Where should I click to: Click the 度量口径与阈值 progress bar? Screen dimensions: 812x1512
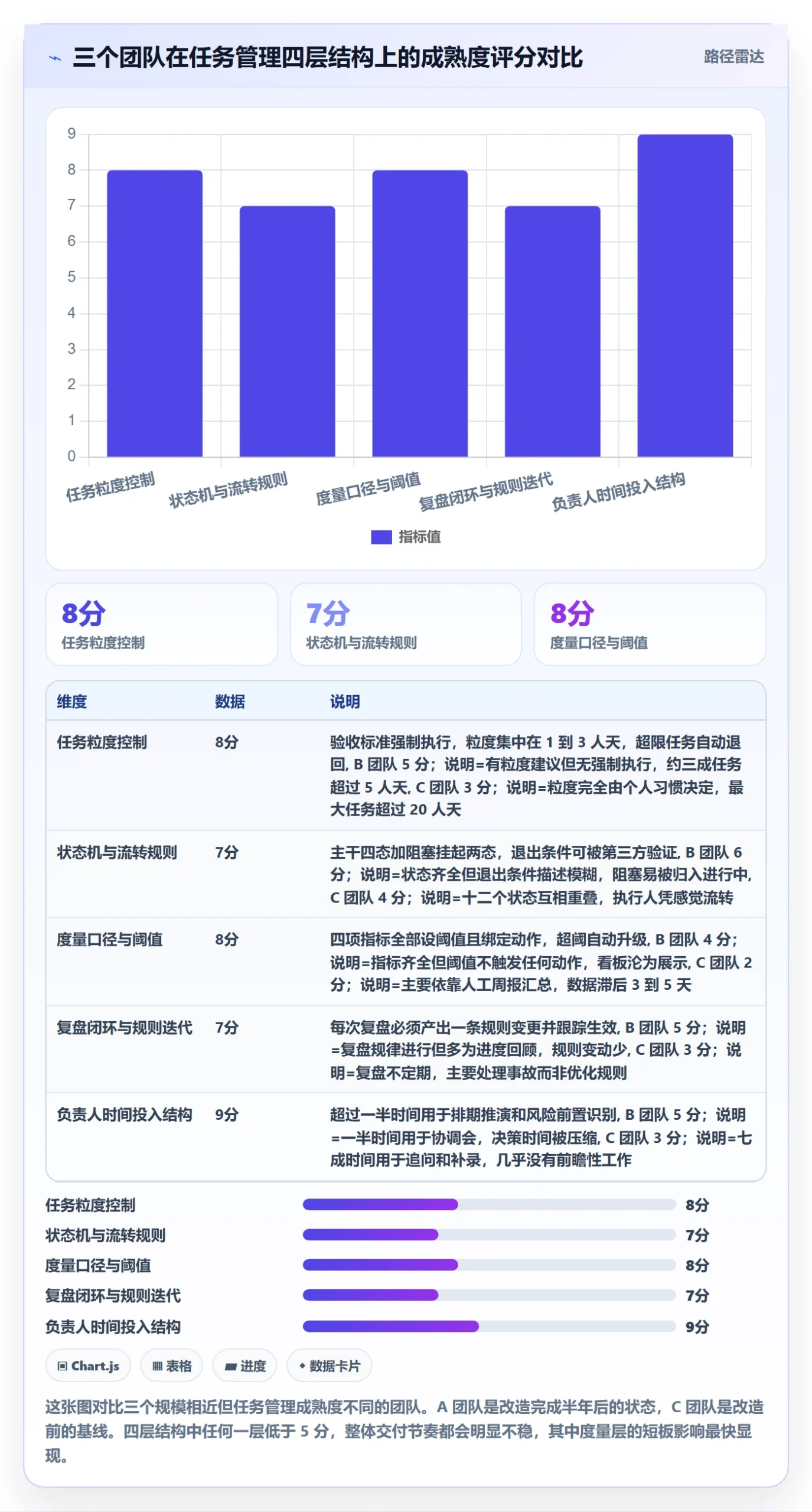[x=489, y=1265]
